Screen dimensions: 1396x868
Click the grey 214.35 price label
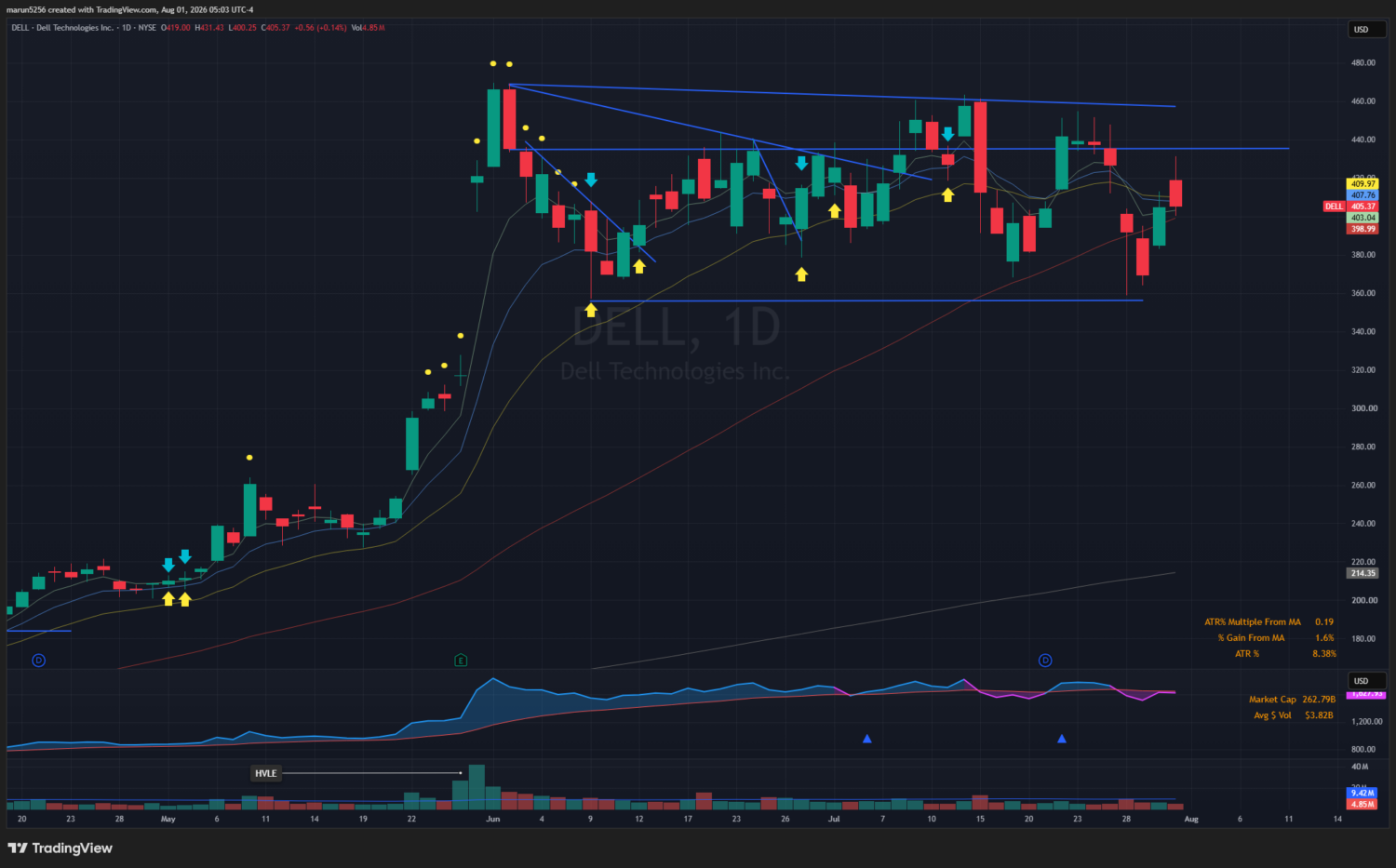[1363, 573]
